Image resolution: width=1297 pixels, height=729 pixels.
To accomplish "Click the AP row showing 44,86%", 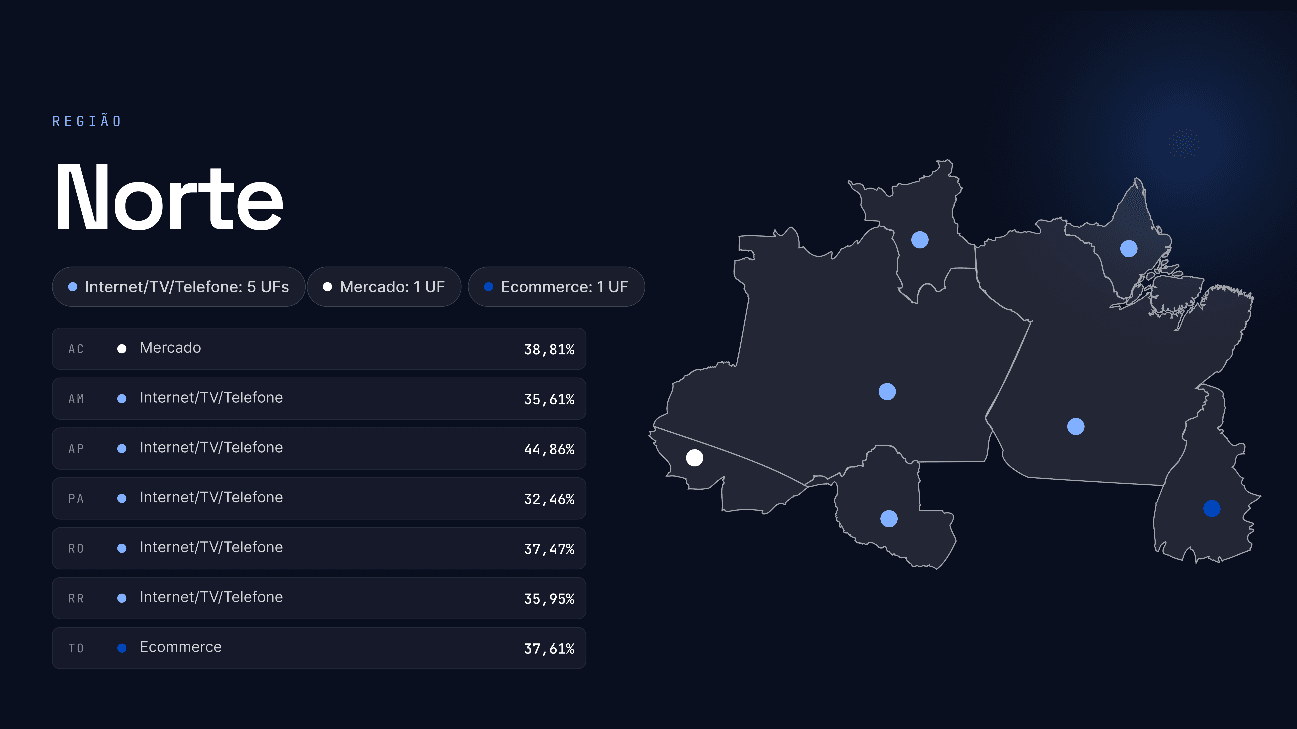I will coord(319,448).
